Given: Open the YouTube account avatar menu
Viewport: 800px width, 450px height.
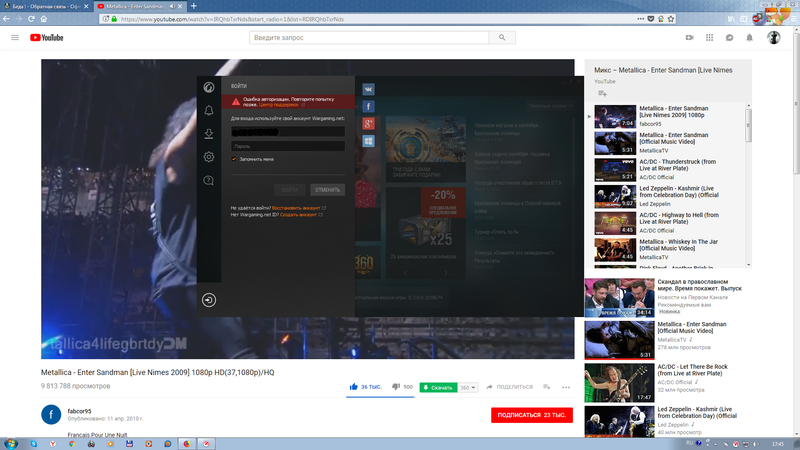Looking at the screenshot, I should click(773, 37).
